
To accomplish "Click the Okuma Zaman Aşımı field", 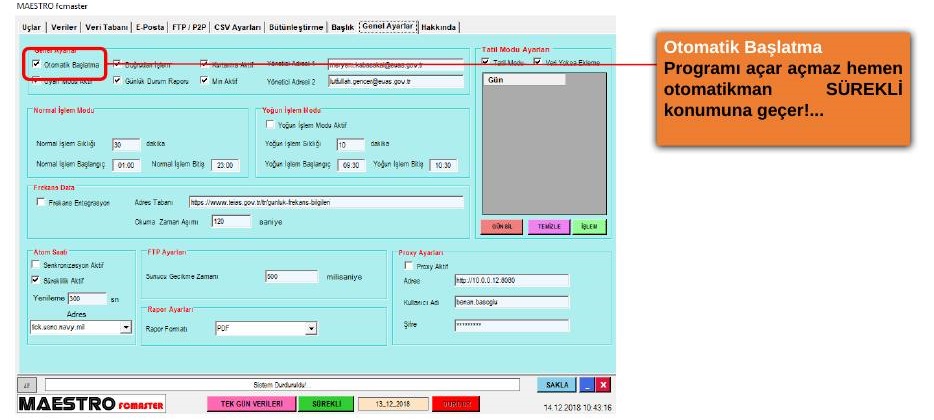I will pos(231,222).
